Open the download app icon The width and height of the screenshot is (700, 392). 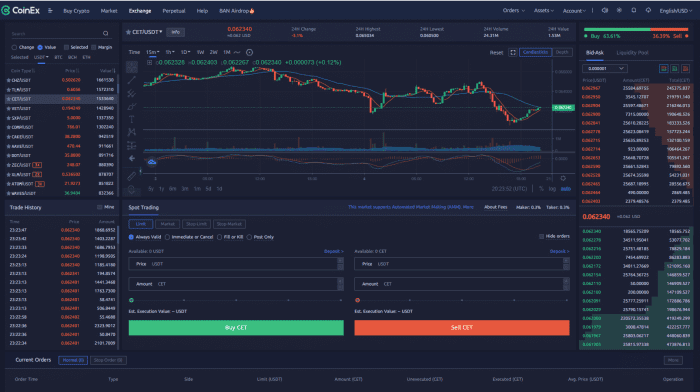(648, 10)
